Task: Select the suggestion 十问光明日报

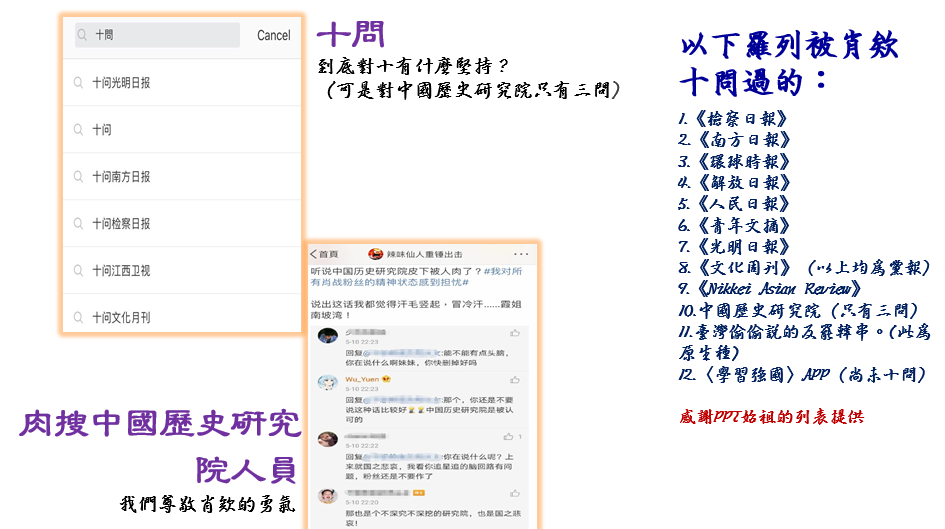Action: 181,83
